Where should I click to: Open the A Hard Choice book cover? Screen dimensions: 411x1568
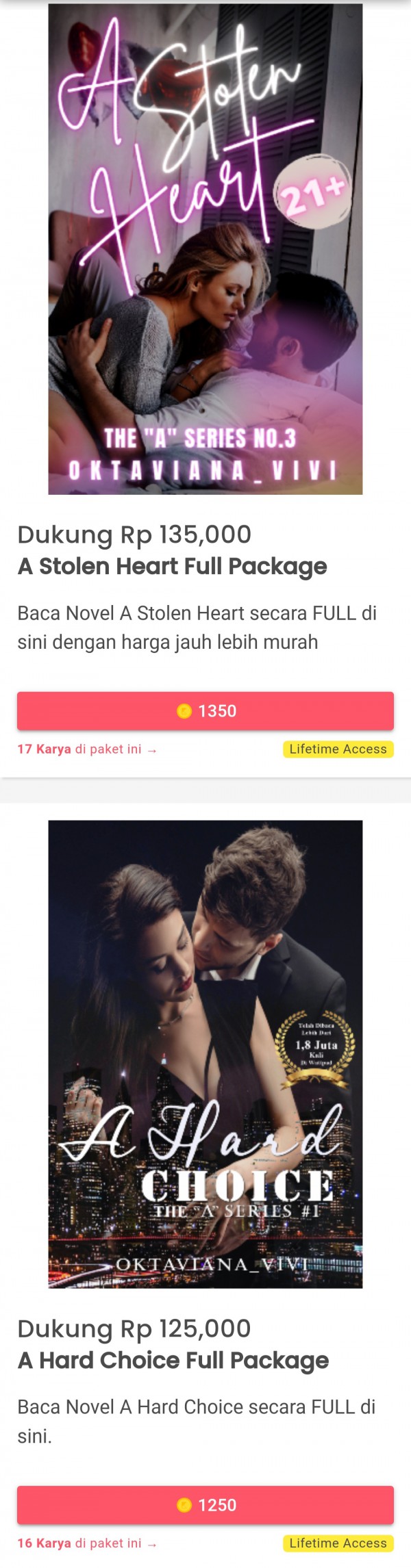(x=205, y=1054)
